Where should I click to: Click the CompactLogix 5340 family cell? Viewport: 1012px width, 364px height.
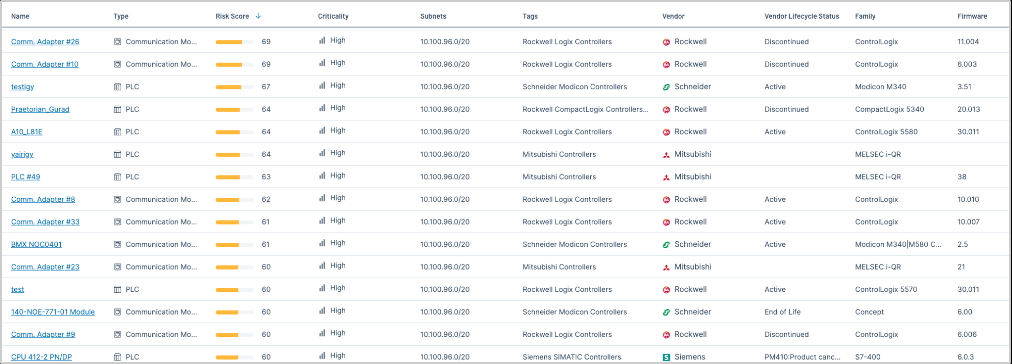[x=889, y=109]
